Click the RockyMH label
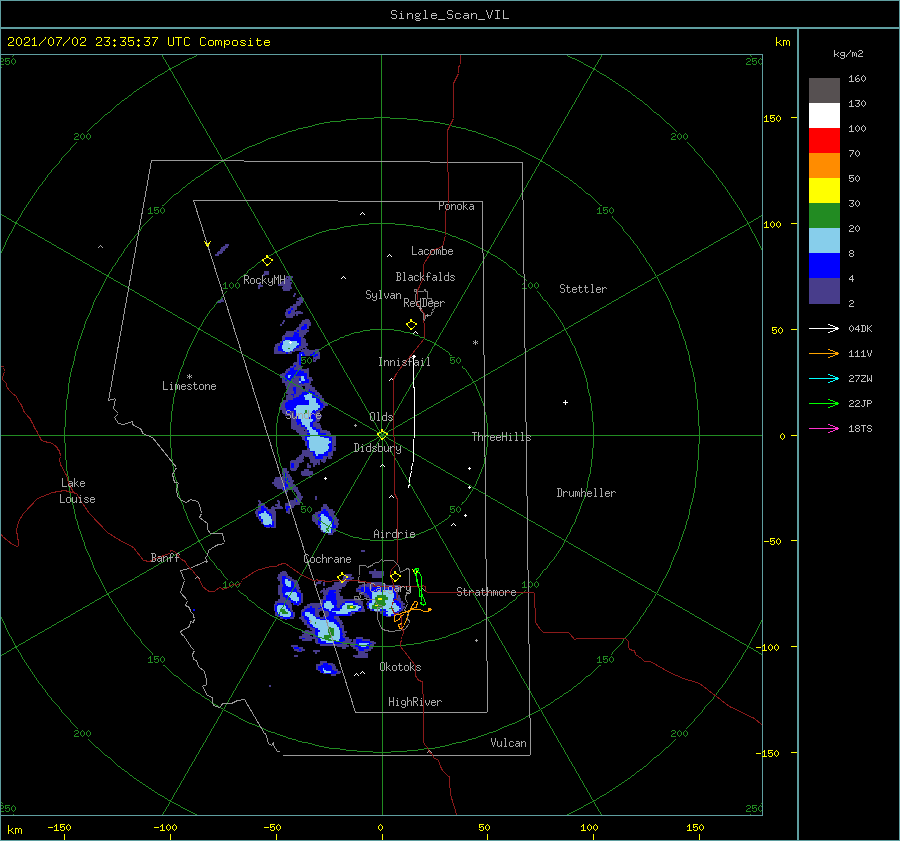 pyautogui.click(x=264, y=280)
